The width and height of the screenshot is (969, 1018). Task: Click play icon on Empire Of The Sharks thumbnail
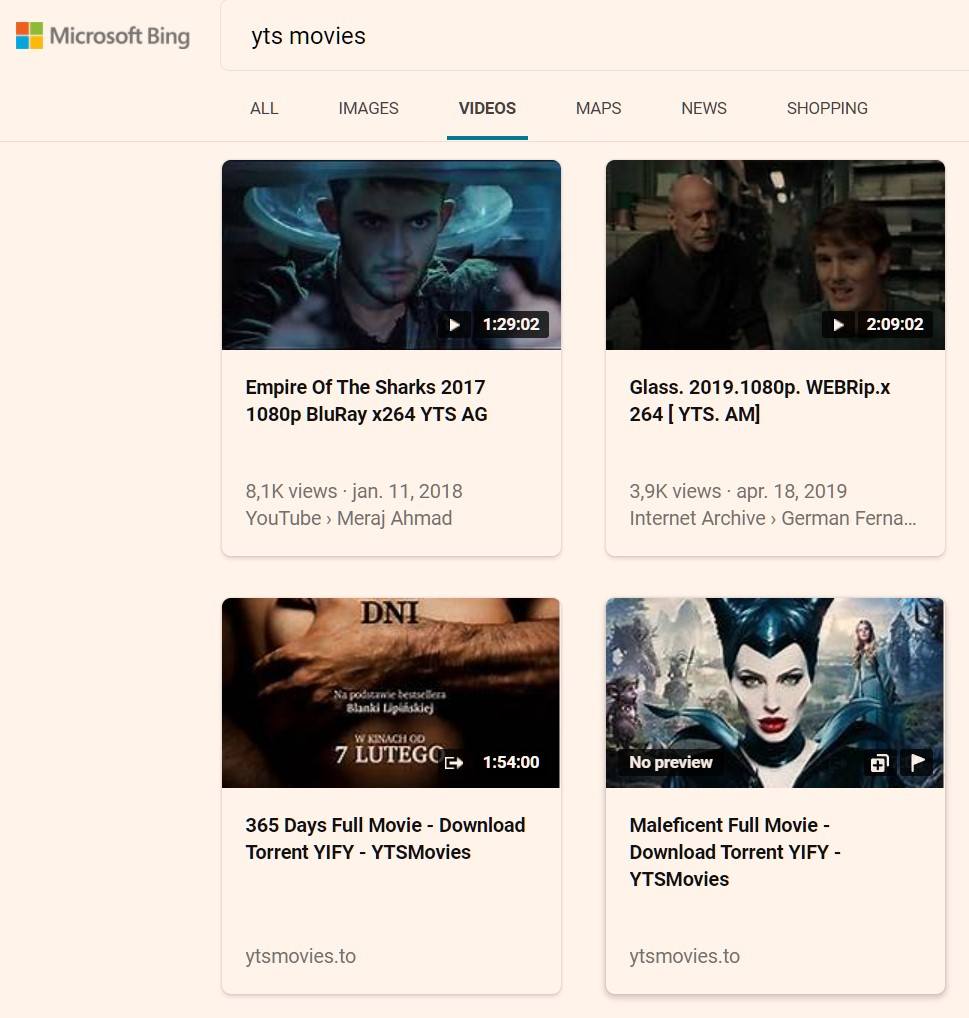pyautogui.click(x=454, y=324)
